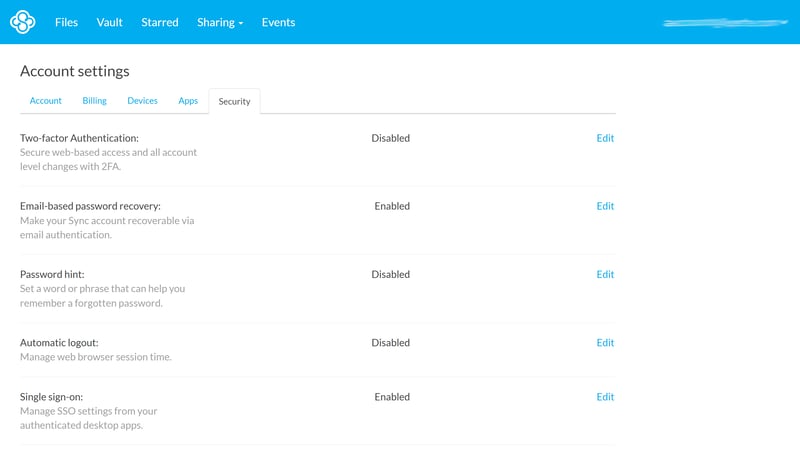Switch to the Account tab
Viewport: 800px width, 450px height.
click(45, 101)
